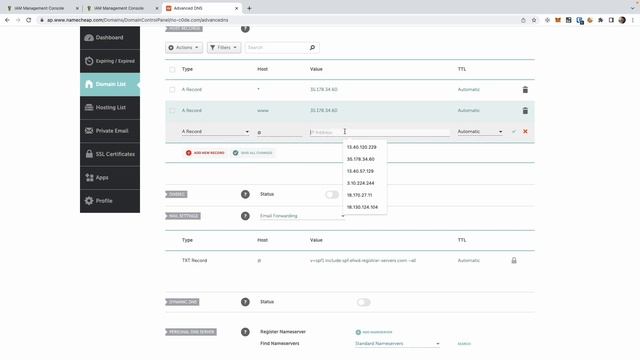The width and height of the screenshot is (640, 360).
Task: Open the browser profile avatar
Action: 622,20
